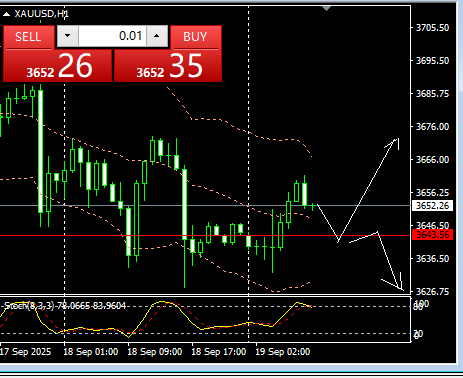Click the 19 Sep 02:00 time axis label
The height and width of the screenshot is (378, 463).
click(x=283, y=352)
